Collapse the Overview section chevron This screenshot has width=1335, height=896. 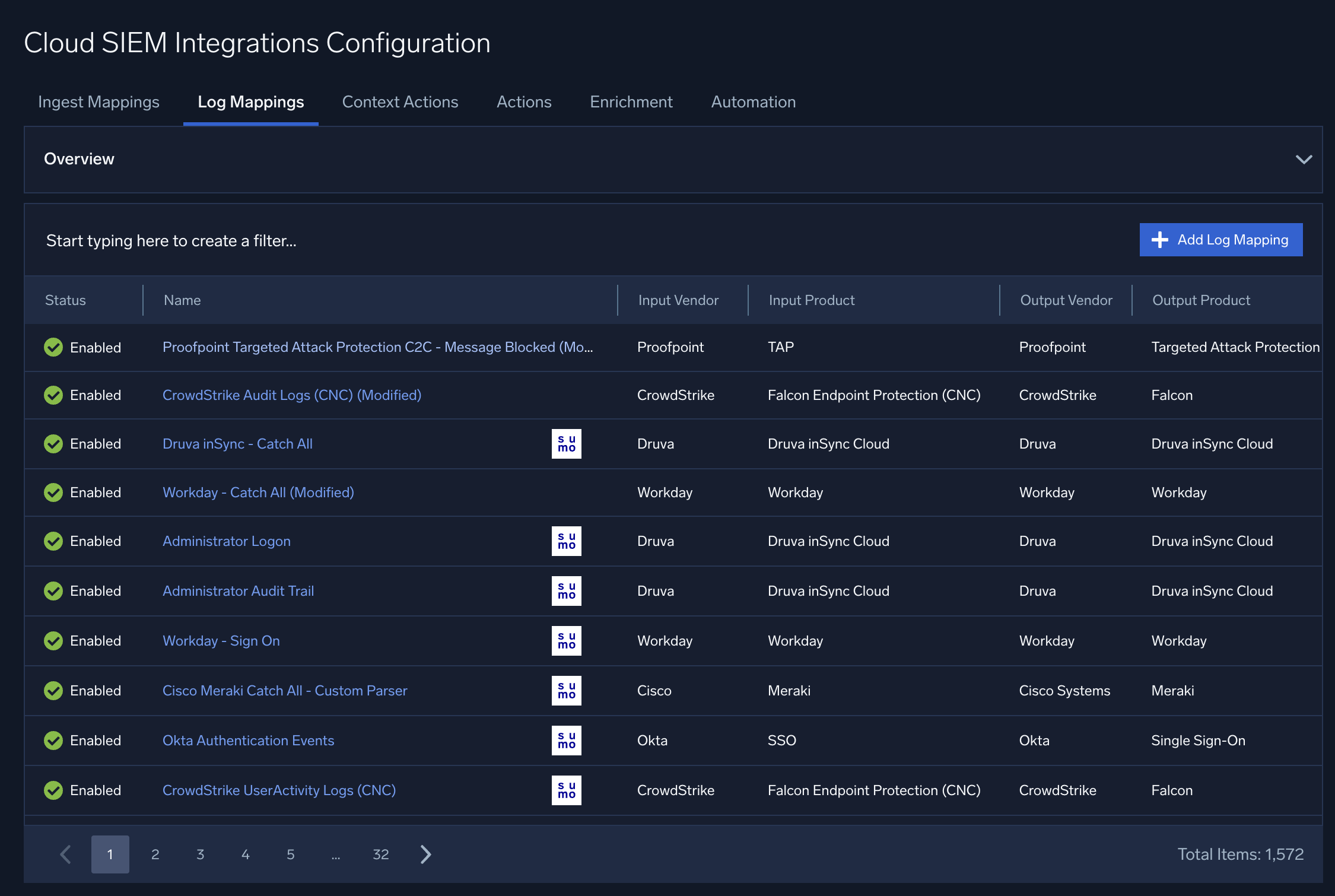pos(1304,160)
